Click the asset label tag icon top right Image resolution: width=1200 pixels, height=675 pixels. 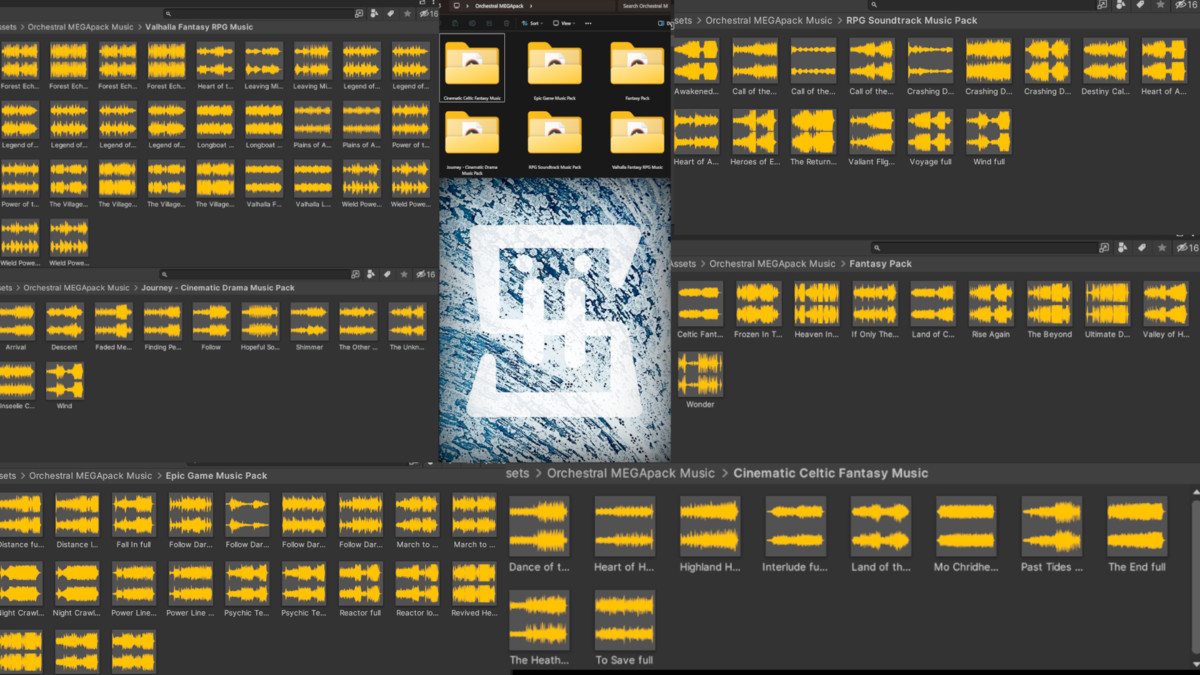tap(1140, 5)
